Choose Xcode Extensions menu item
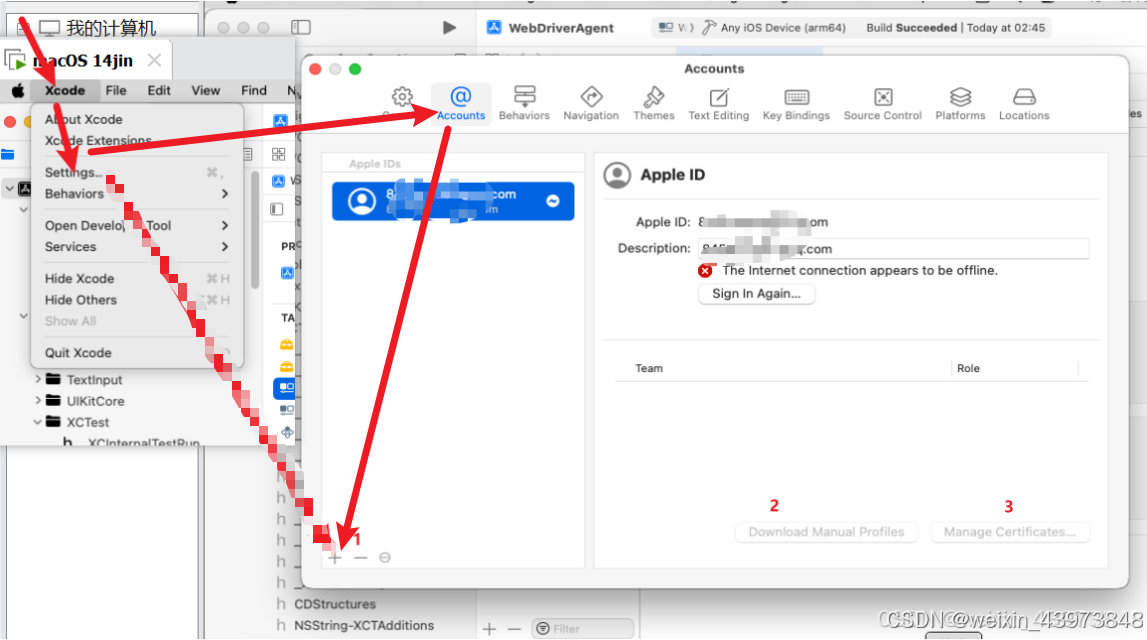This screenshot has width=1147, height=640. (137, 140)
